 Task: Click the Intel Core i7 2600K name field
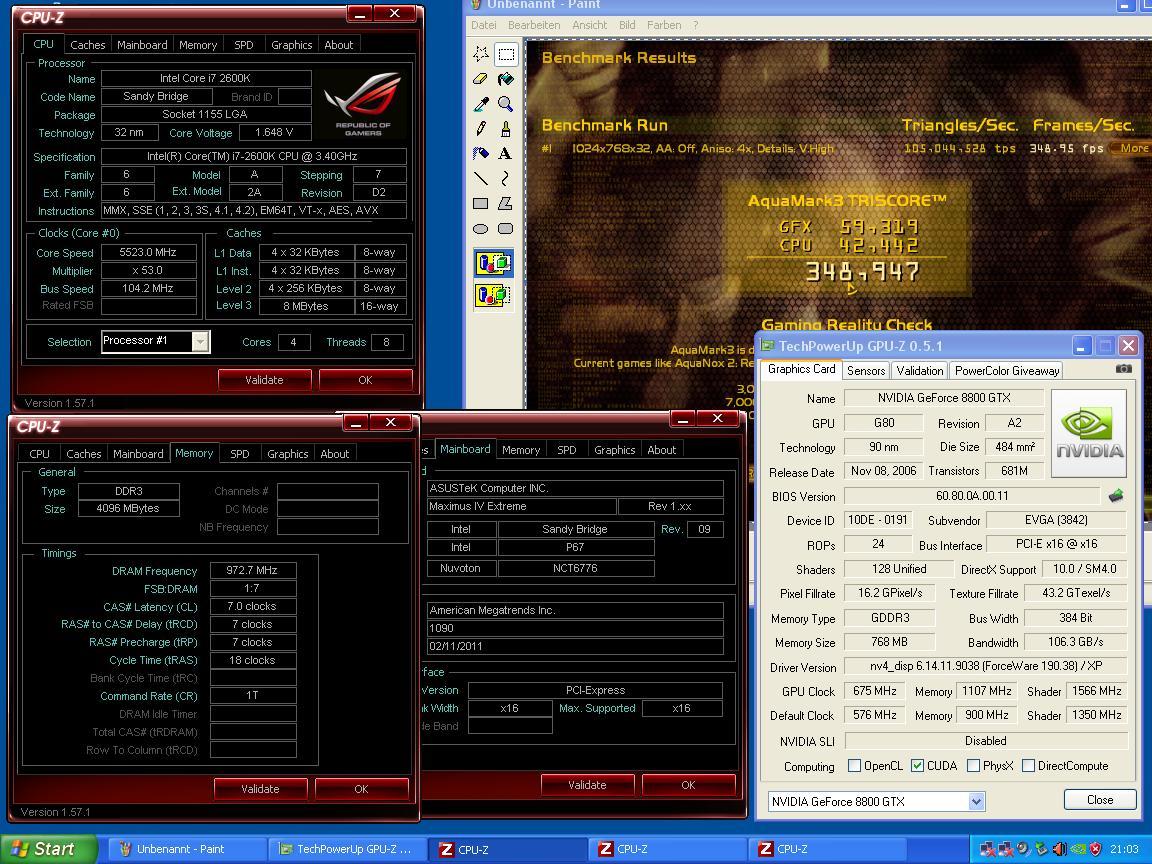206,78
